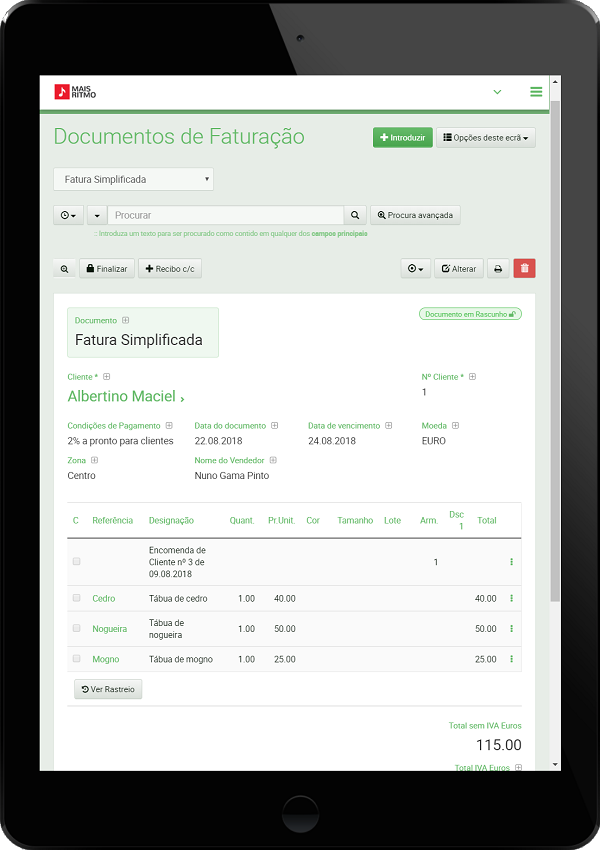
Task: Click the scrollbar down arrow
Action: pyautogui.click(x=555, y=764)
